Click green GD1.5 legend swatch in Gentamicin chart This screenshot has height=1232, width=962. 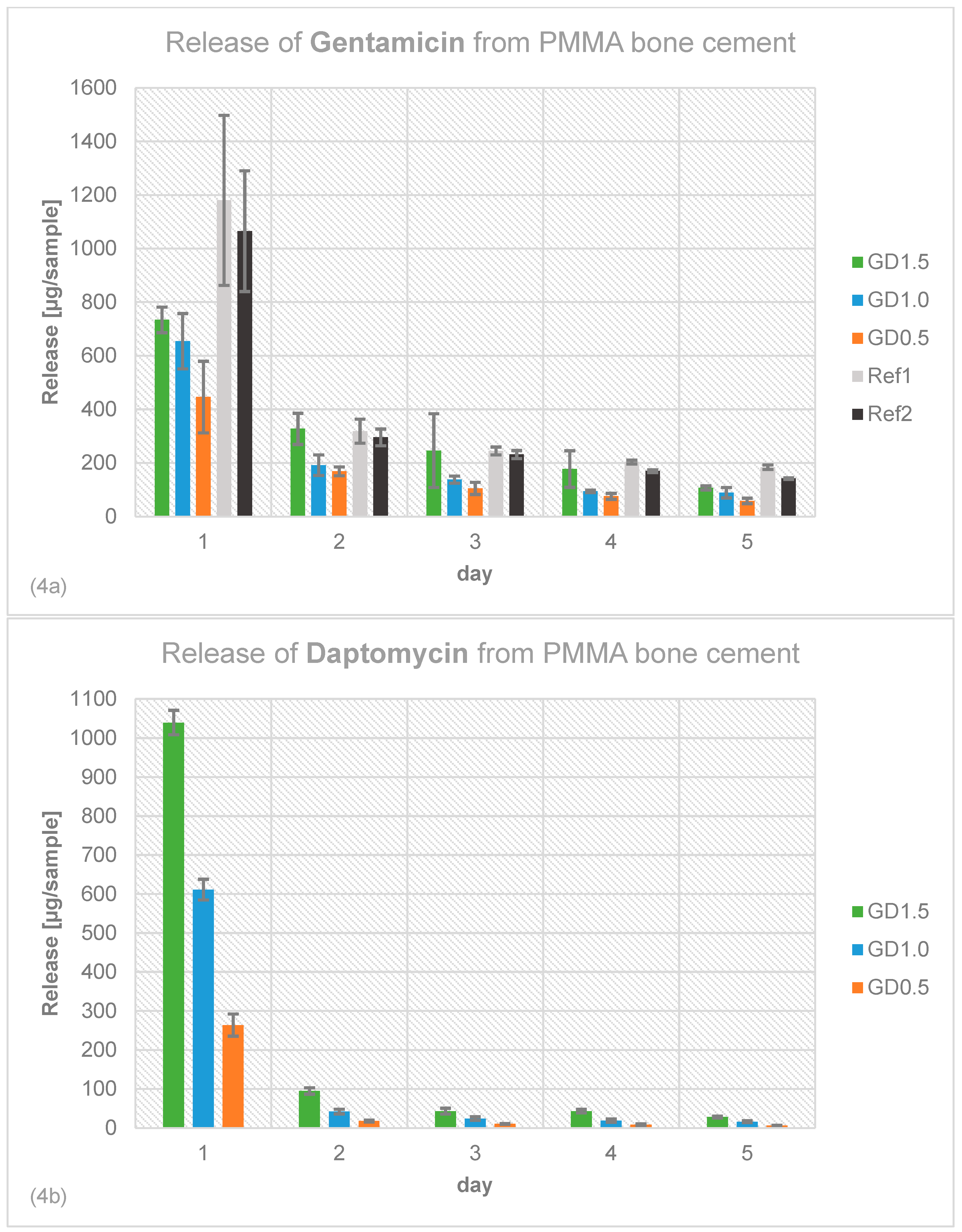tap(857, 262)
